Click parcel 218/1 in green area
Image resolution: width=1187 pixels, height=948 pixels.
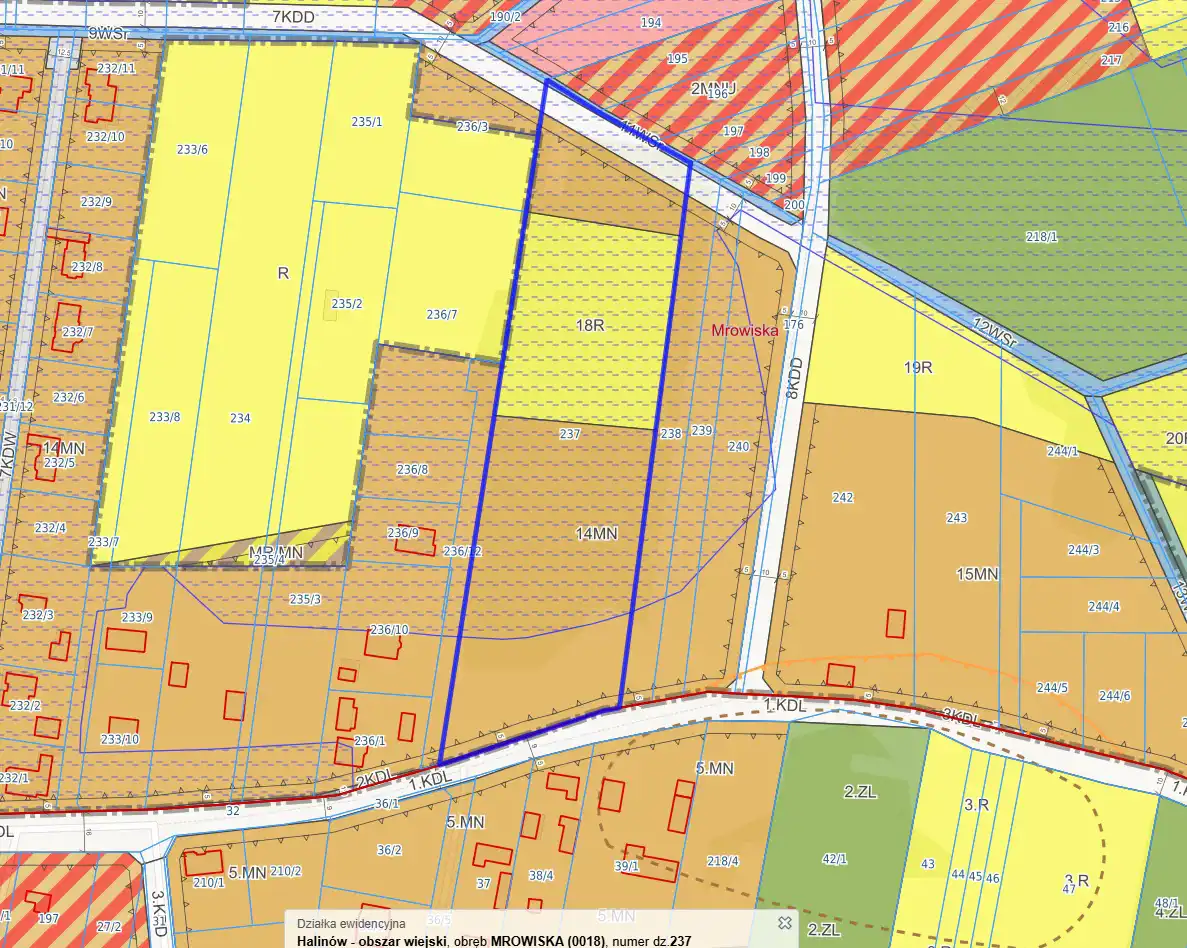pyautogui.click(x=1042, y=236)
